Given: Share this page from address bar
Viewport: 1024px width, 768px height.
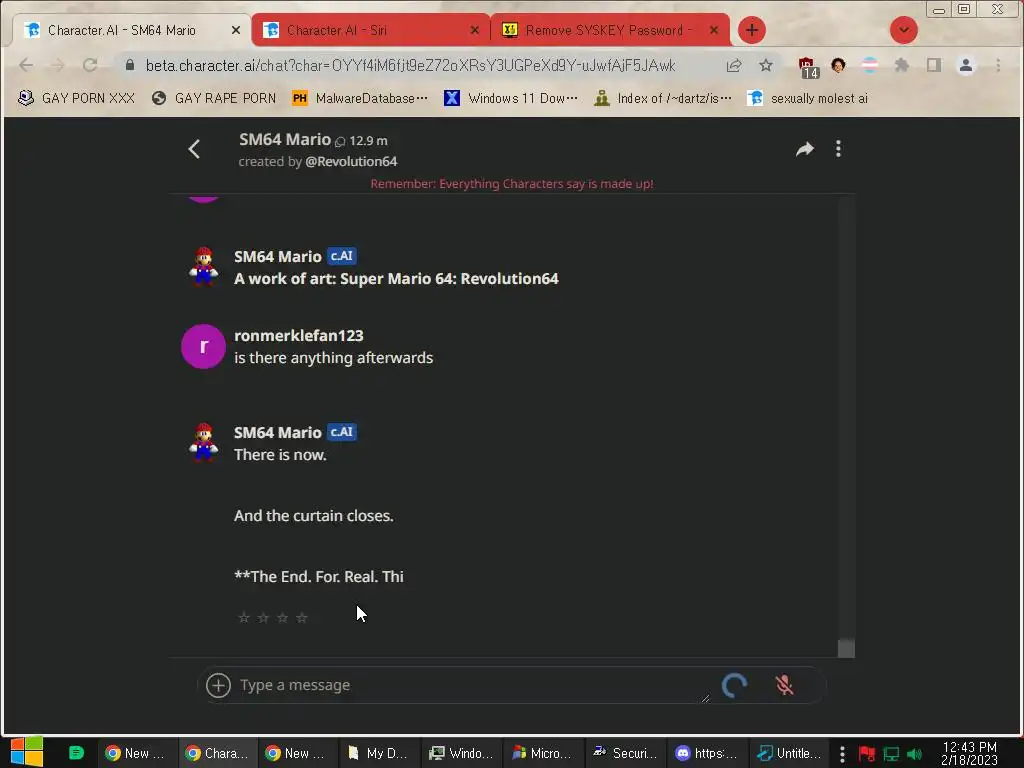Looking at the screenshot, I should click(734, 65).
